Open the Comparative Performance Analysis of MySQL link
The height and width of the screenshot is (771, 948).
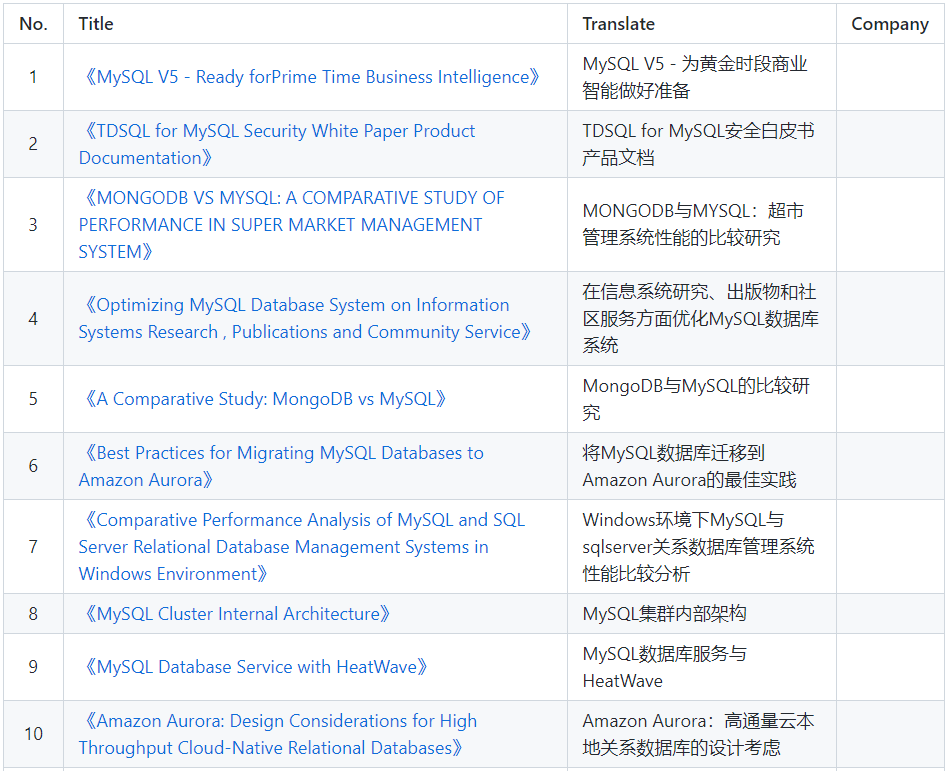(x=302, y=547)
